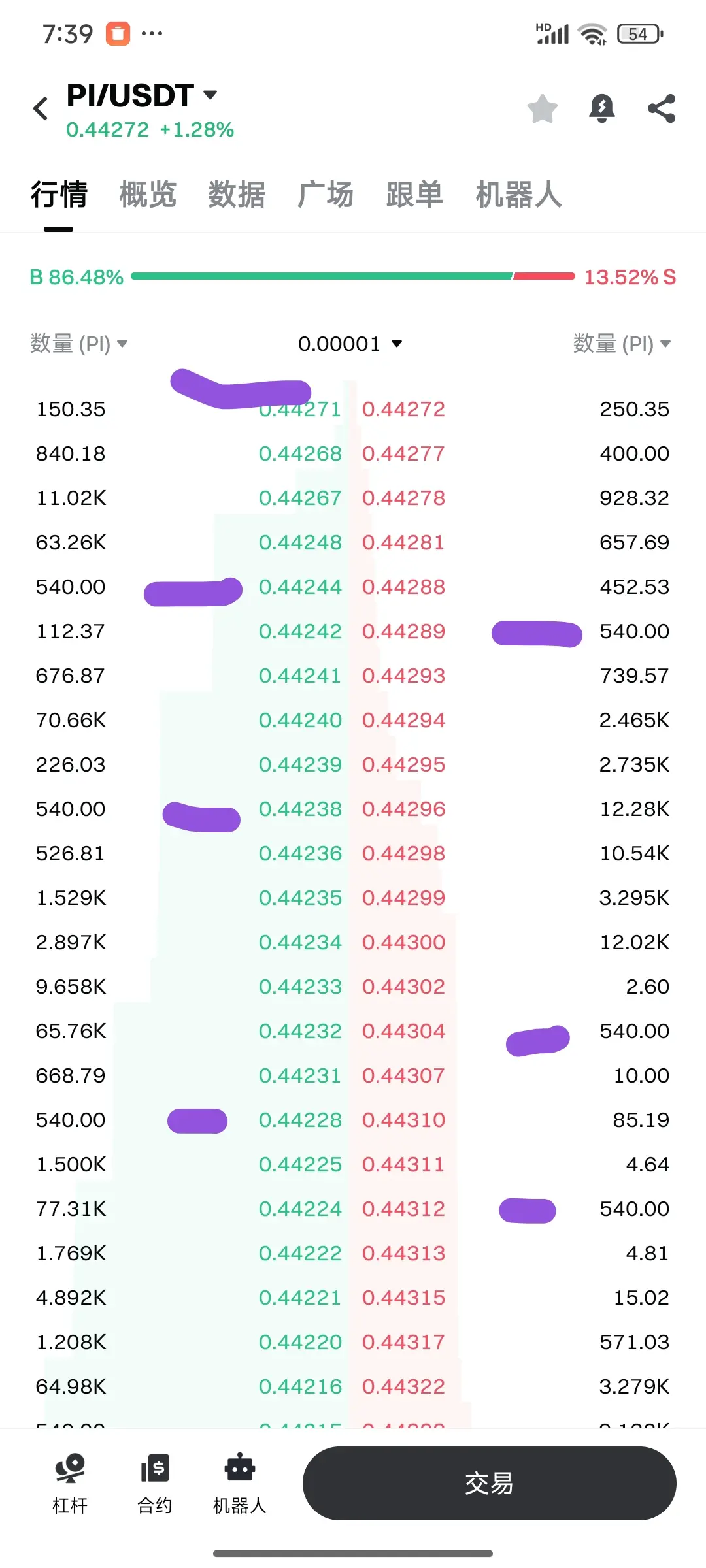Open the 0.00001 price precision dropdown
Viewport: 706px width, 1568px height.
coord(350,344)
